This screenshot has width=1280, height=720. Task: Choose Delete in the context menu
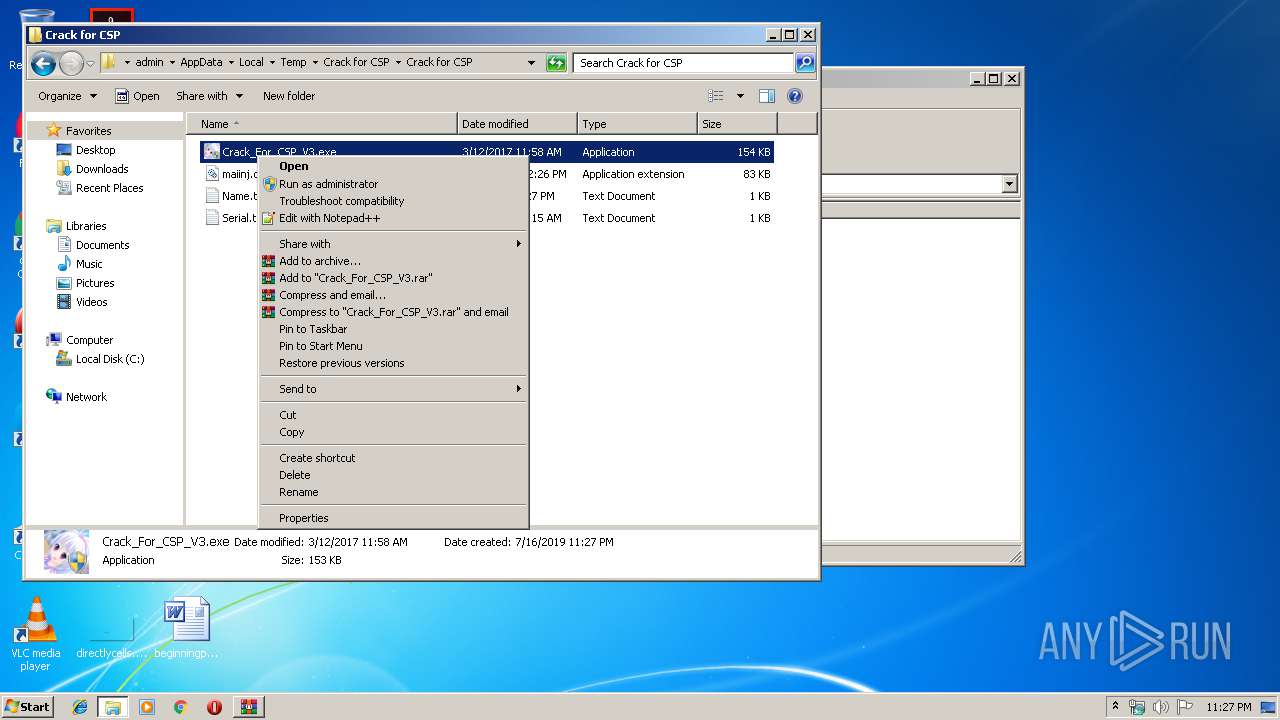392,475
